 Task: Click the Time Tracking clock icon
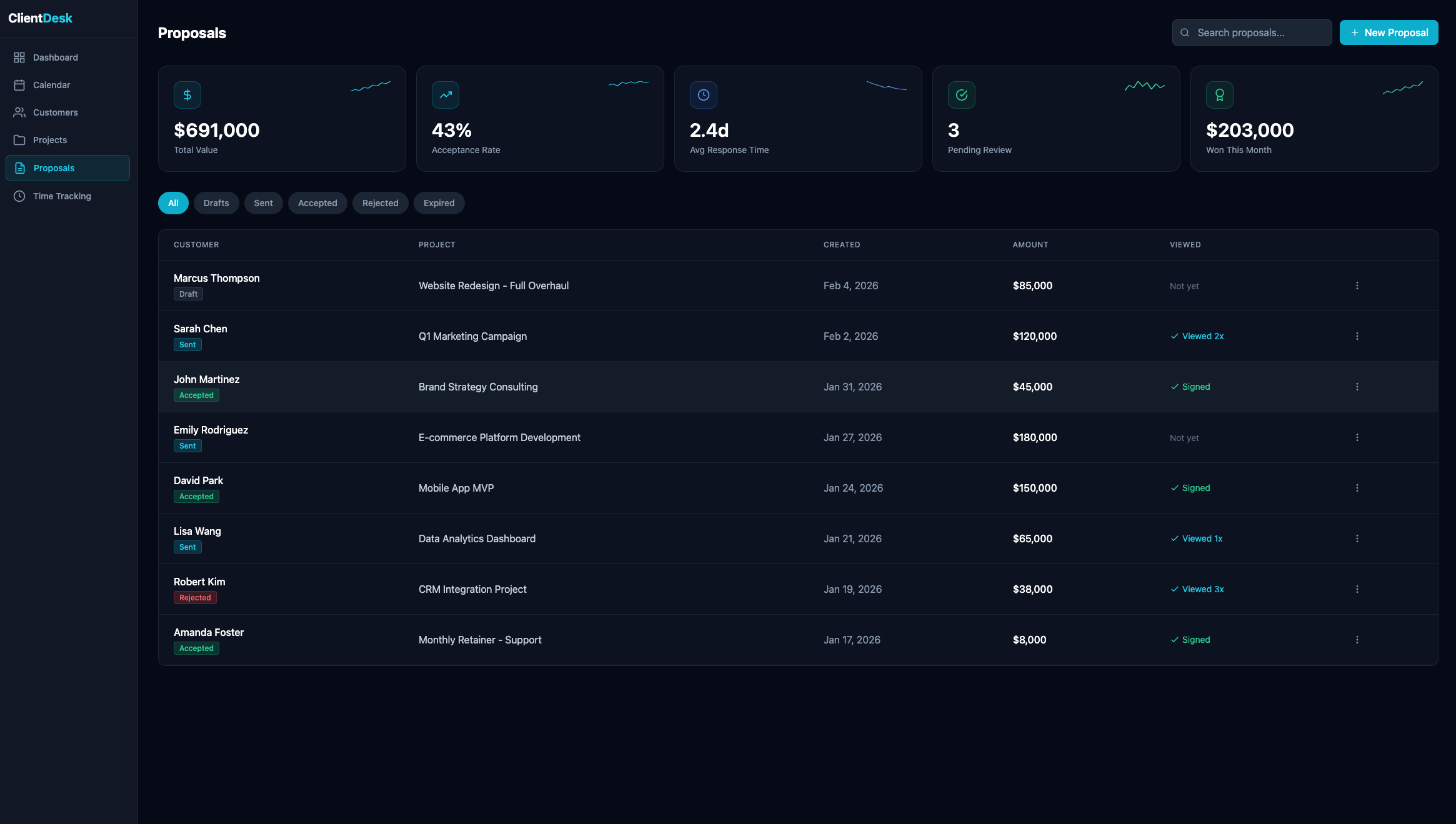19,196
